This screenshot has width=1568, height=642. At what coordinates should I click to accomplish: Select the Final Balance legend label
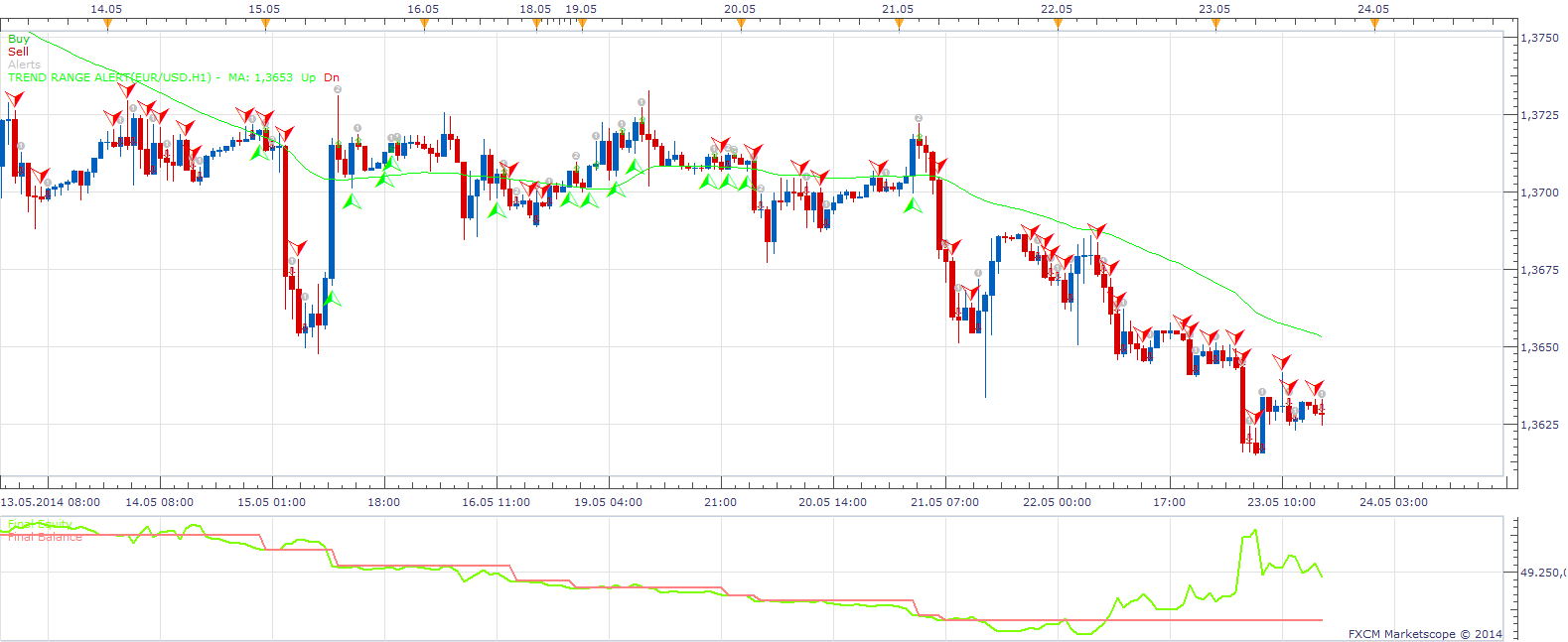pyautogui.click(x=45, y=537)
